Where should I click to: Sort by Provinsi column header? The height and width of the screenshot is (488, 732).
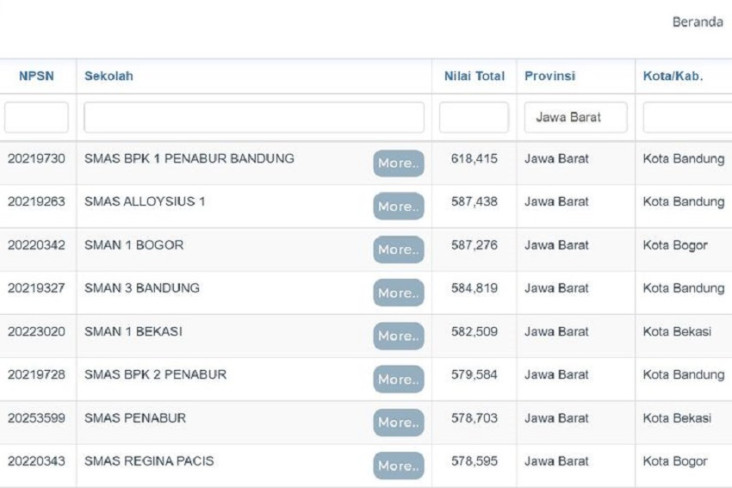pos(549,76)
